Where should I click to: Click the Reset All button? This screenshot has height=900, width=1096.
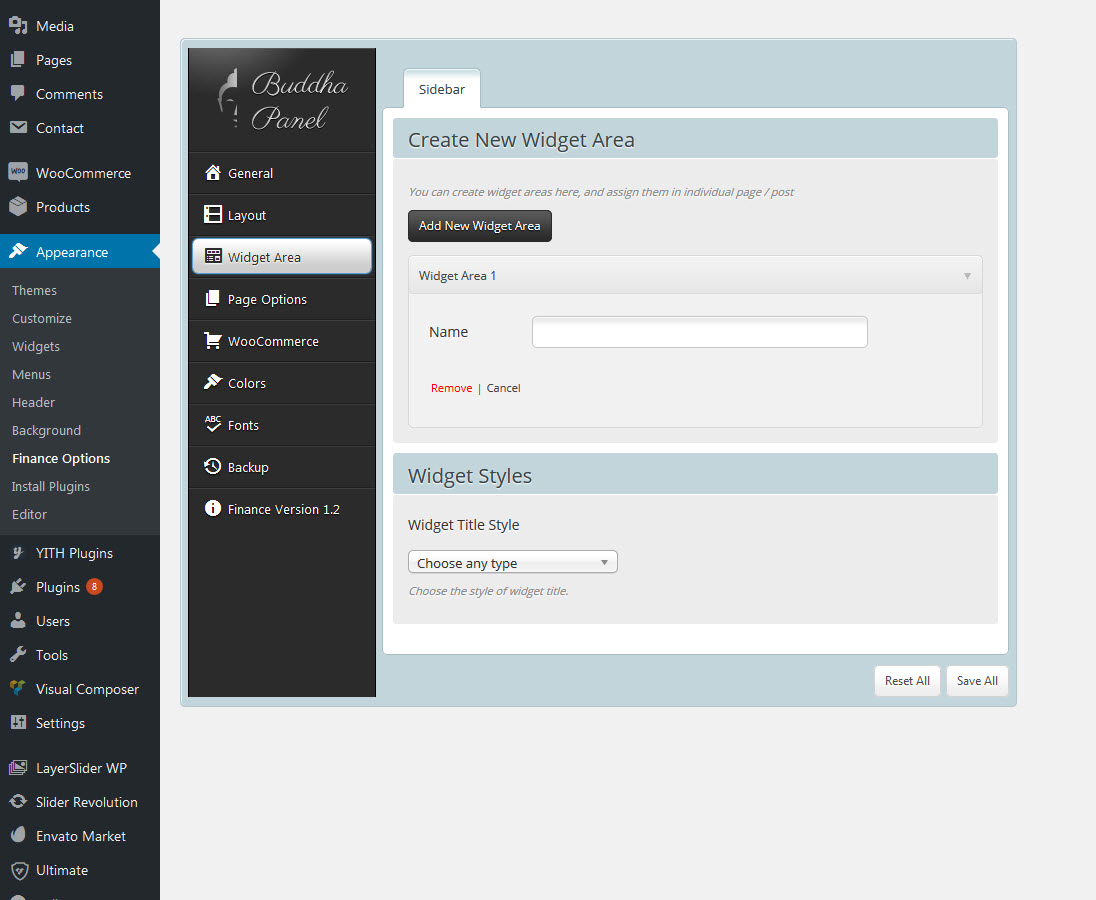pyautogui.click(x=906, y=681)
